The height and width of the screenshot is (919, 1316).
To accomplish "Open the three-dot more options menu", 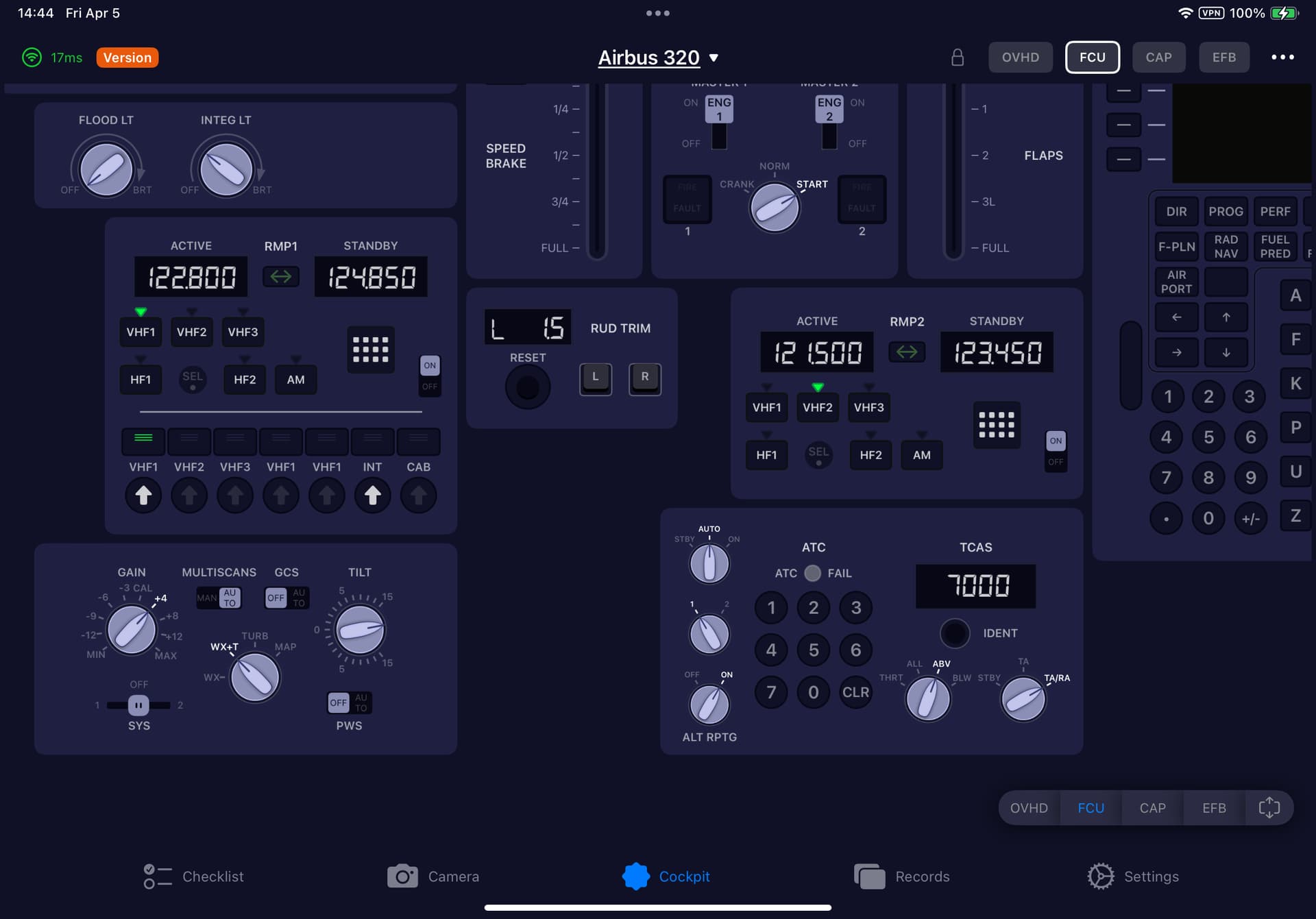I will point(1282,58).
